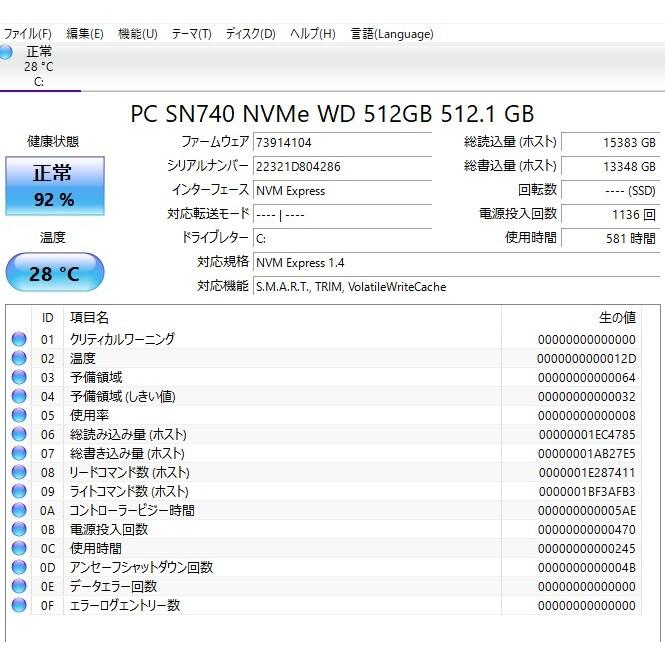Select the 総読み込み量 (ホスト) item name

(128, 434)
